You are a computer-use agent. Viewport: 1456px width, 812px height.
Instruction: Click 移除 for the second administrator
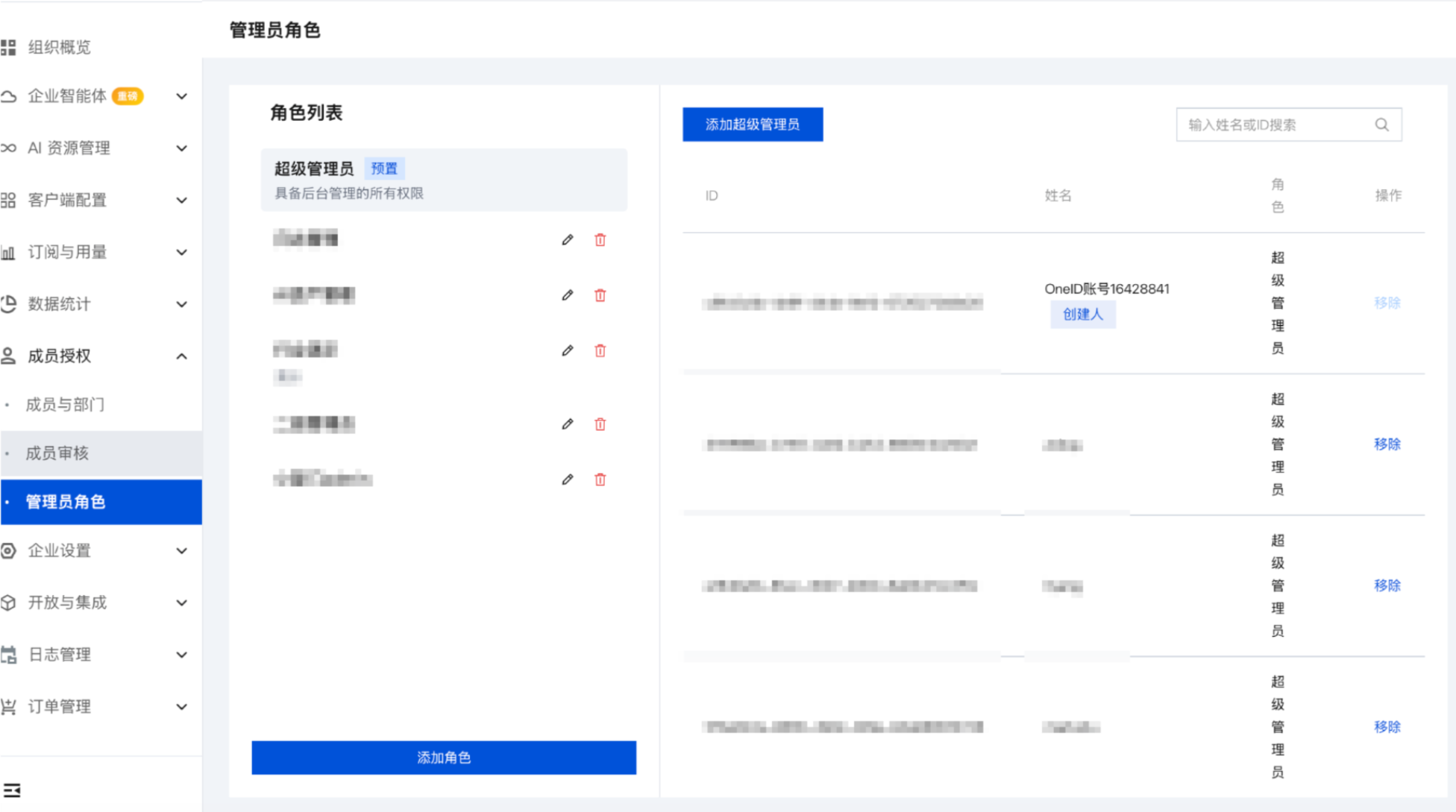click(x=1387, y=444)
